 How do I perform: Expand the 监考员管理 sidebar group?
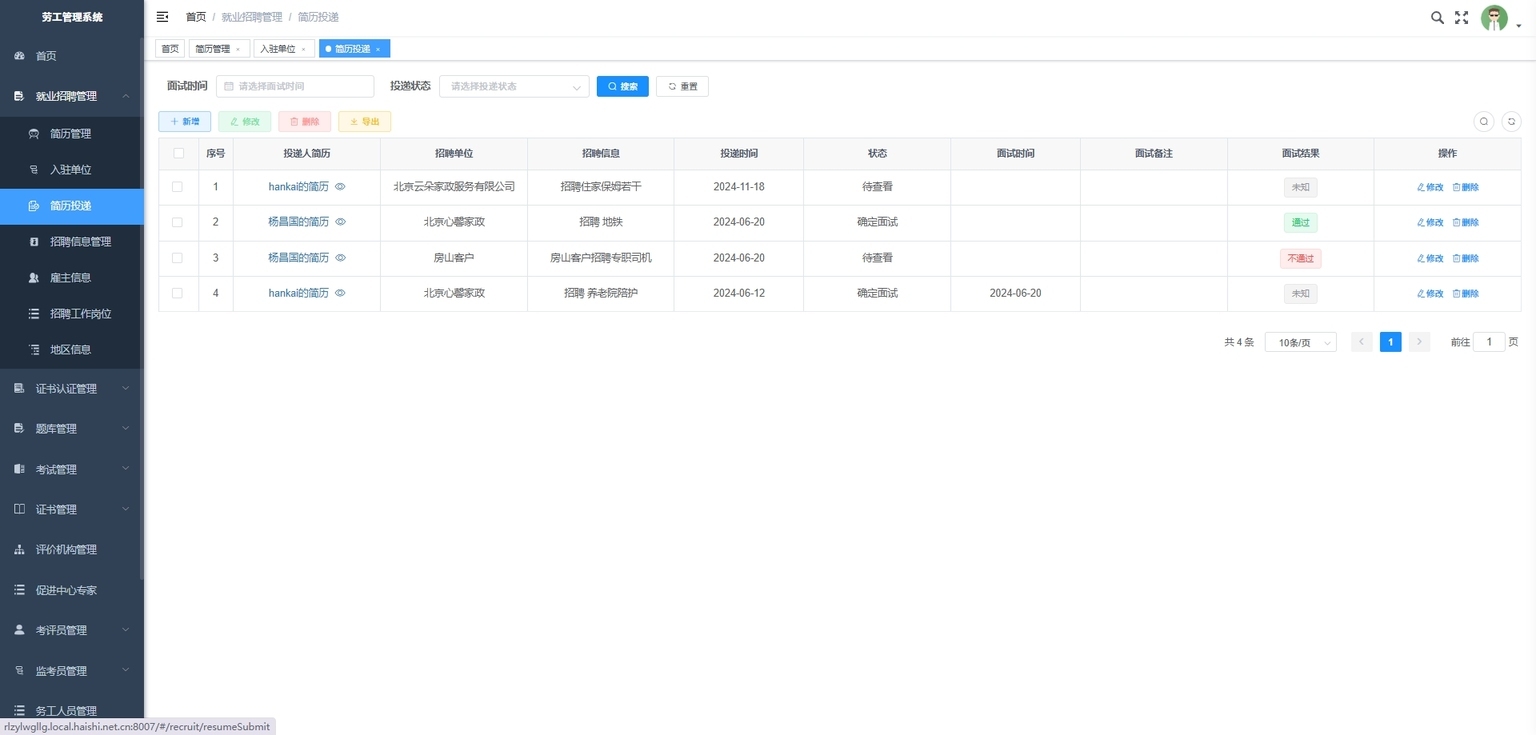[x=72, y=670]
